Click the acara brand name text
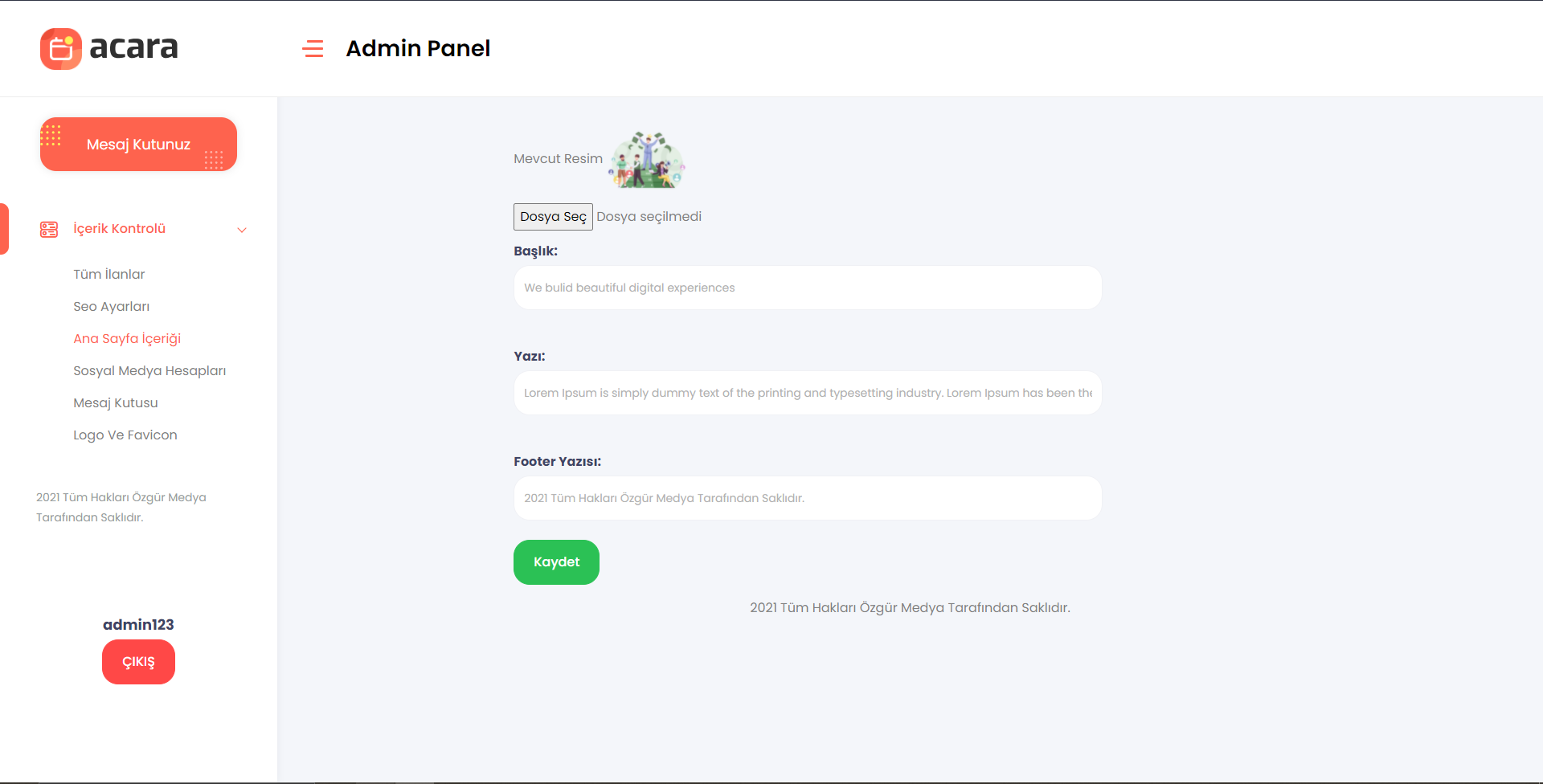 (133, 48)
